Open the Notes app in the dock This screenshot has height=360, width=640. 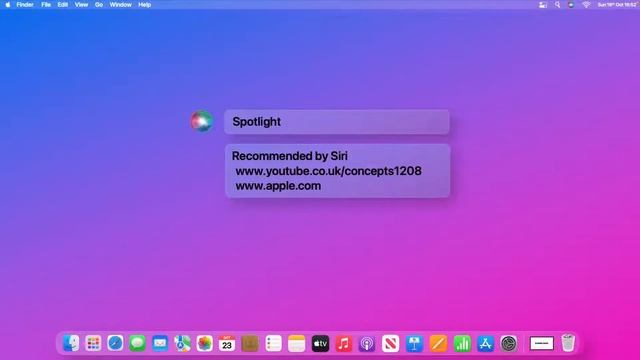coord(296,343)
